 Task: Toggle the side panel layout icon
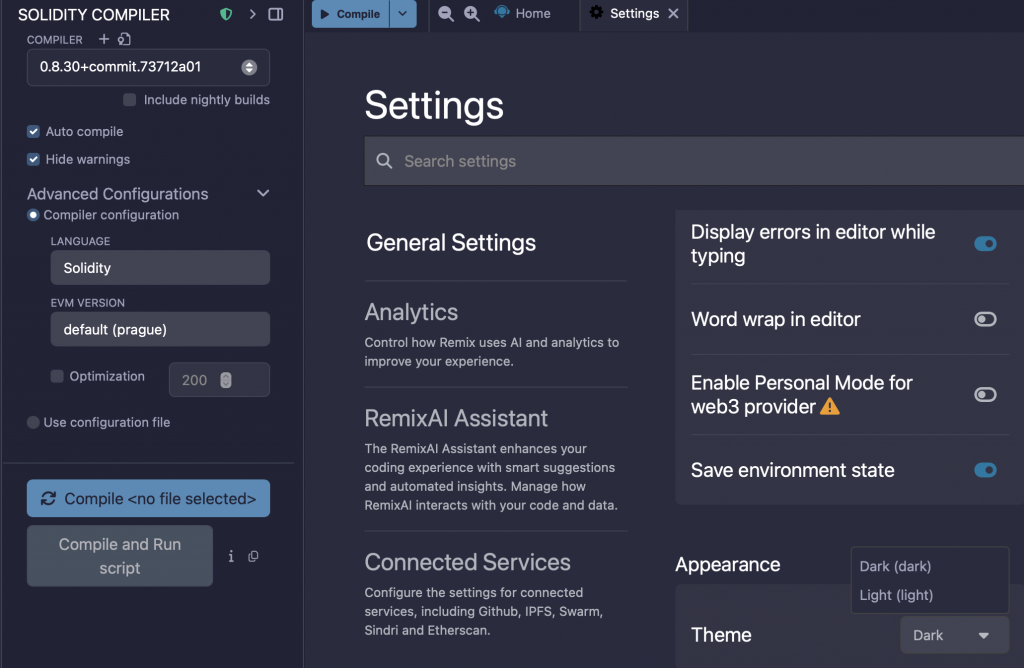coord(276,15)
